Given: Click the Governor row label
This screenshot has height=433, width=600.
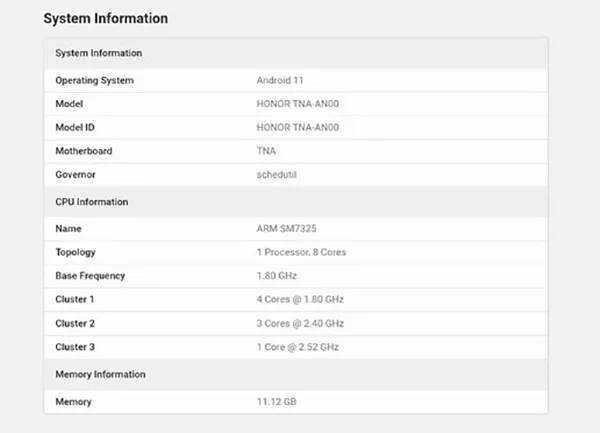Looking at the screenshot, I should point(76,174).
